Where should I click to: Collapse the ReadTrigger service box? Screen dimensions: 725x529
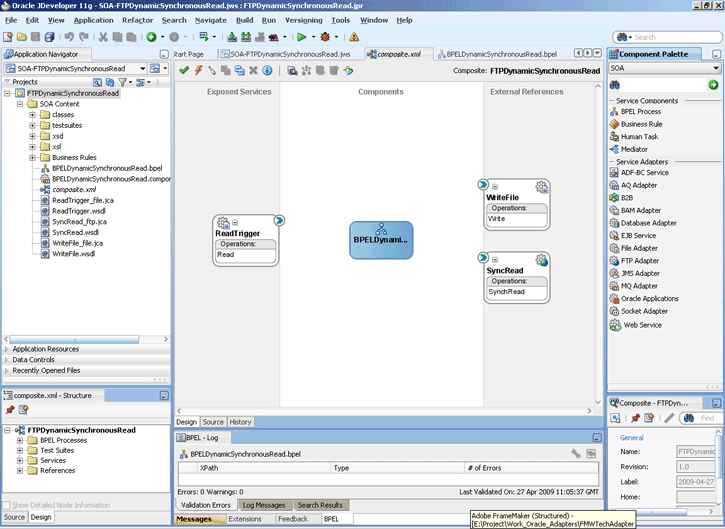(236, 222)
